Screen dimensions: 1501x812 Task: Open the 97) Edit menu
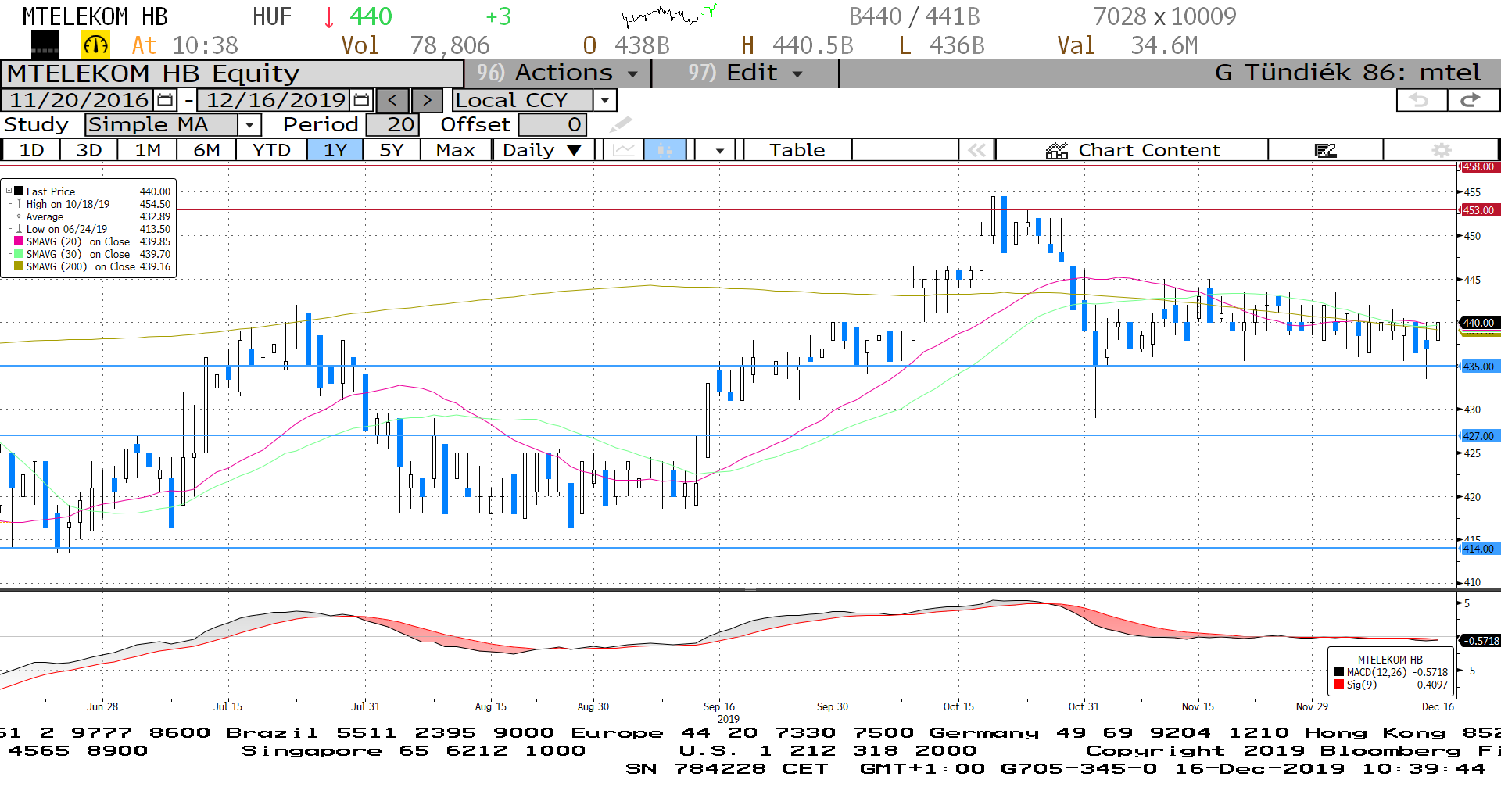click(745, 73)
